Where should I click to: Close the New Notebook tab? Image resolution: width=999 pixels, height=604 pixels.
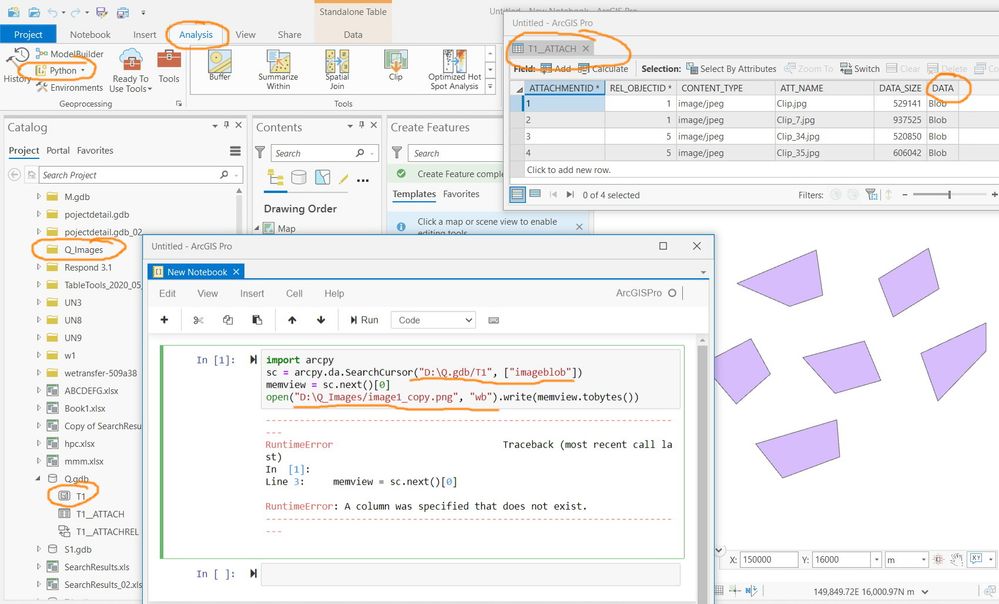click(236, 271)
